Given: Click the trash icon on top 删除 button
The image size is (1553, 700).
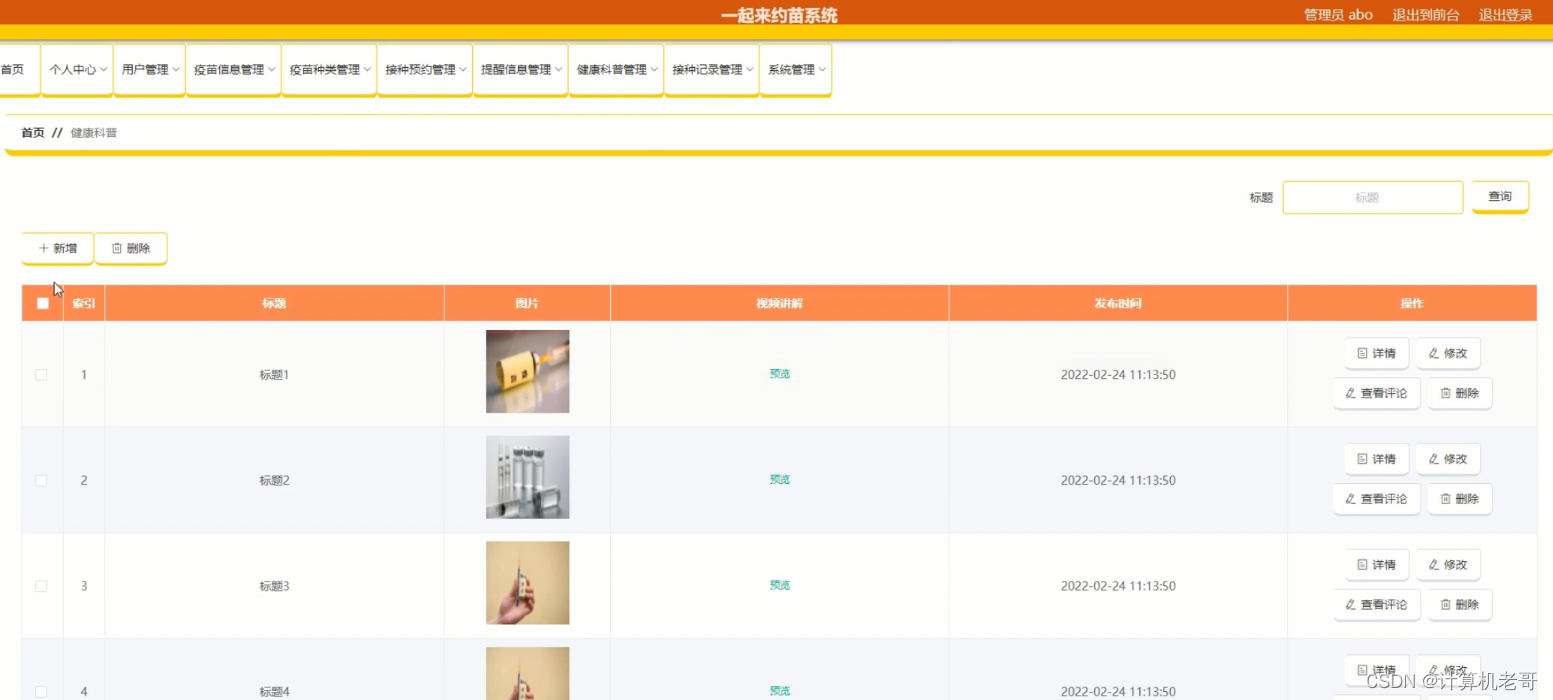Looking at the screenshot, I should coord(117,248).
